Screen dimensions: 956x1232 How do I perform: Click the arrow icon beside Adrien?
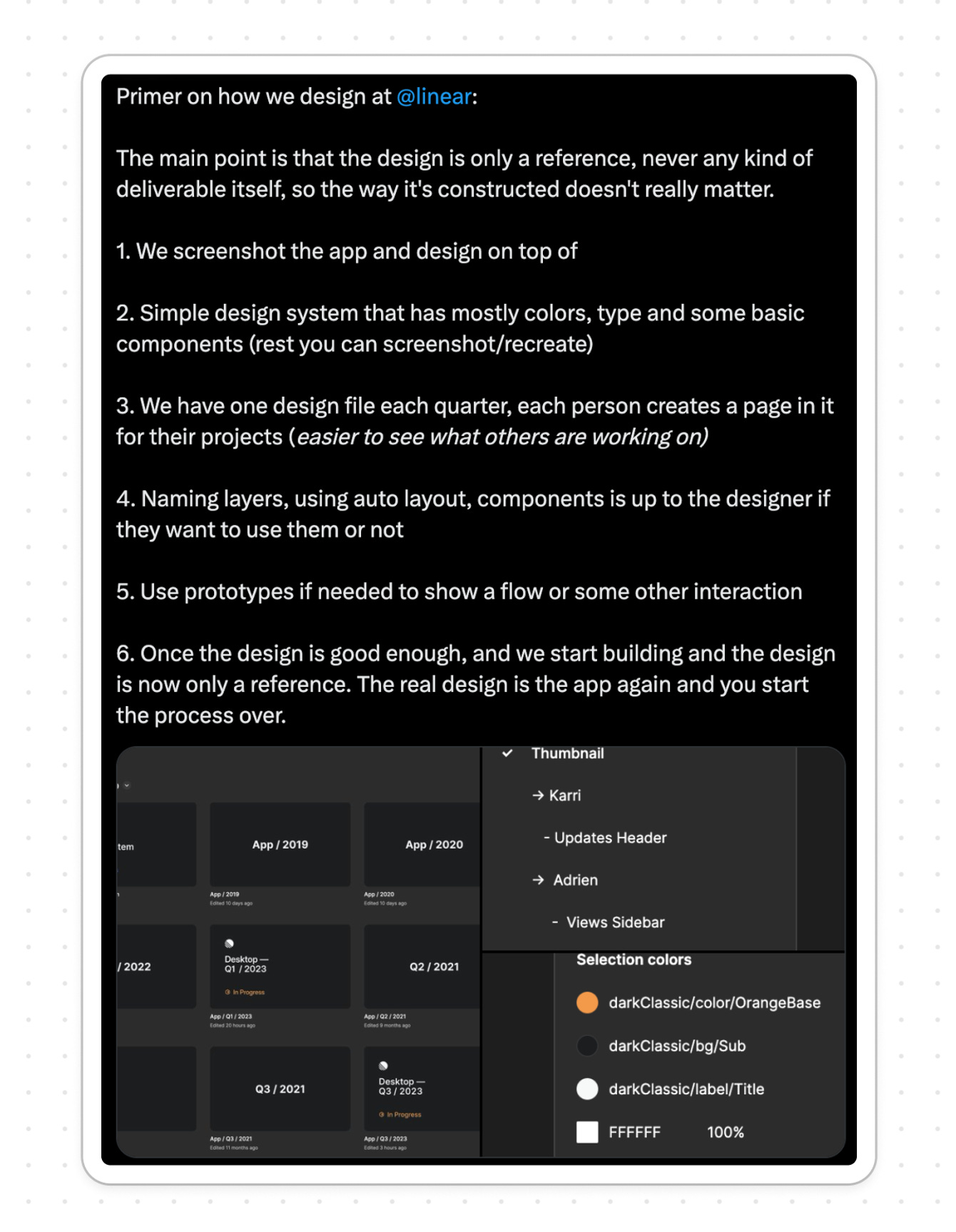click(x=537, y=880)
